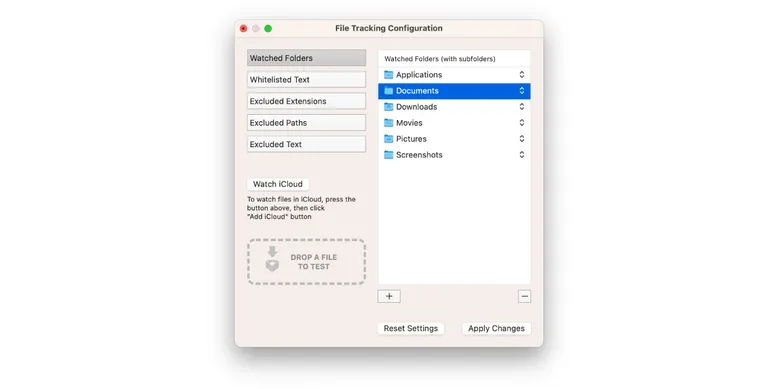Select the Pictures folder name

point(411,139)
